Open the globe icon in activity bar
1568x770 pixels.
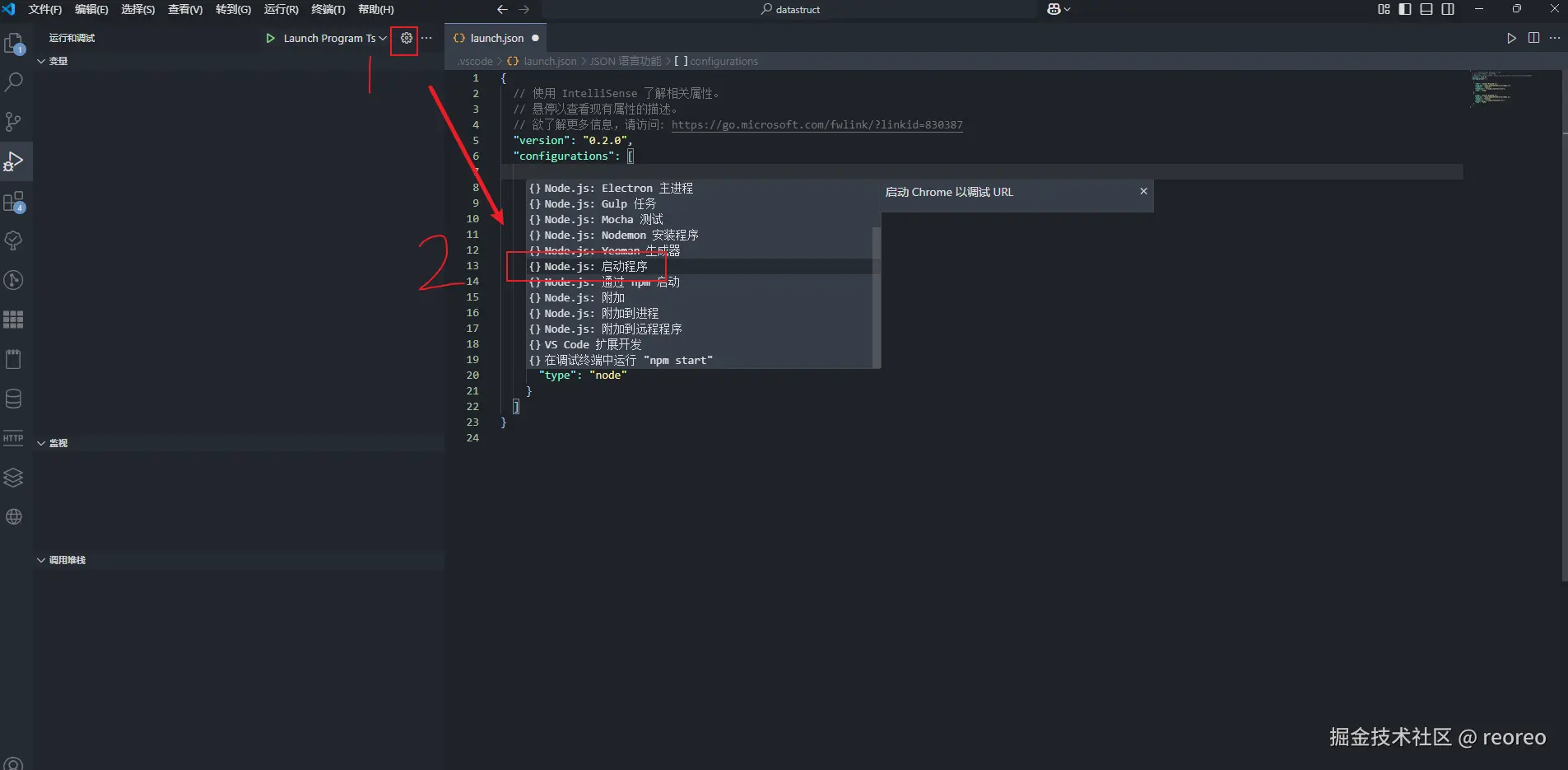(x=14, y=517)
